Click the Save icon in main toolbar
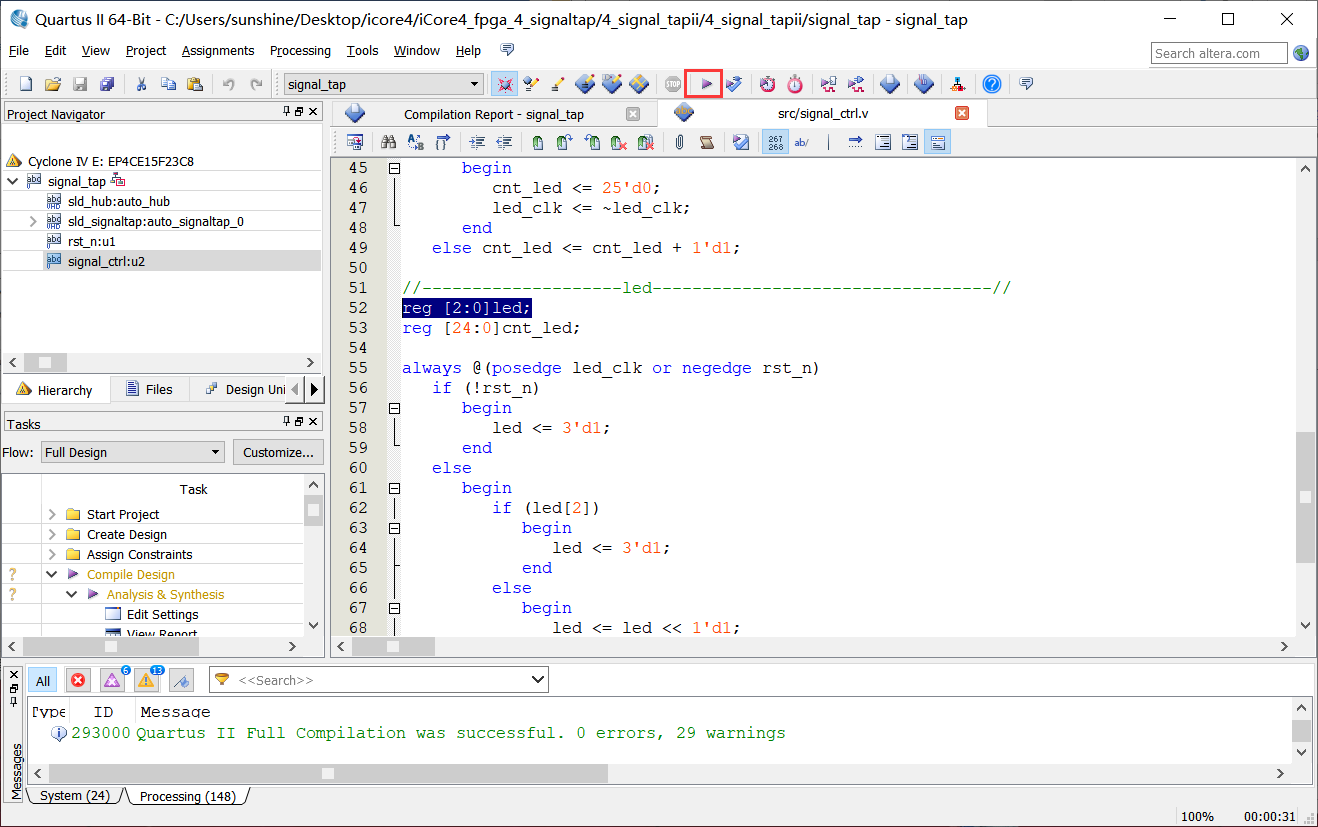Viewport: 1318px width, 827px height. pos(80,84)
